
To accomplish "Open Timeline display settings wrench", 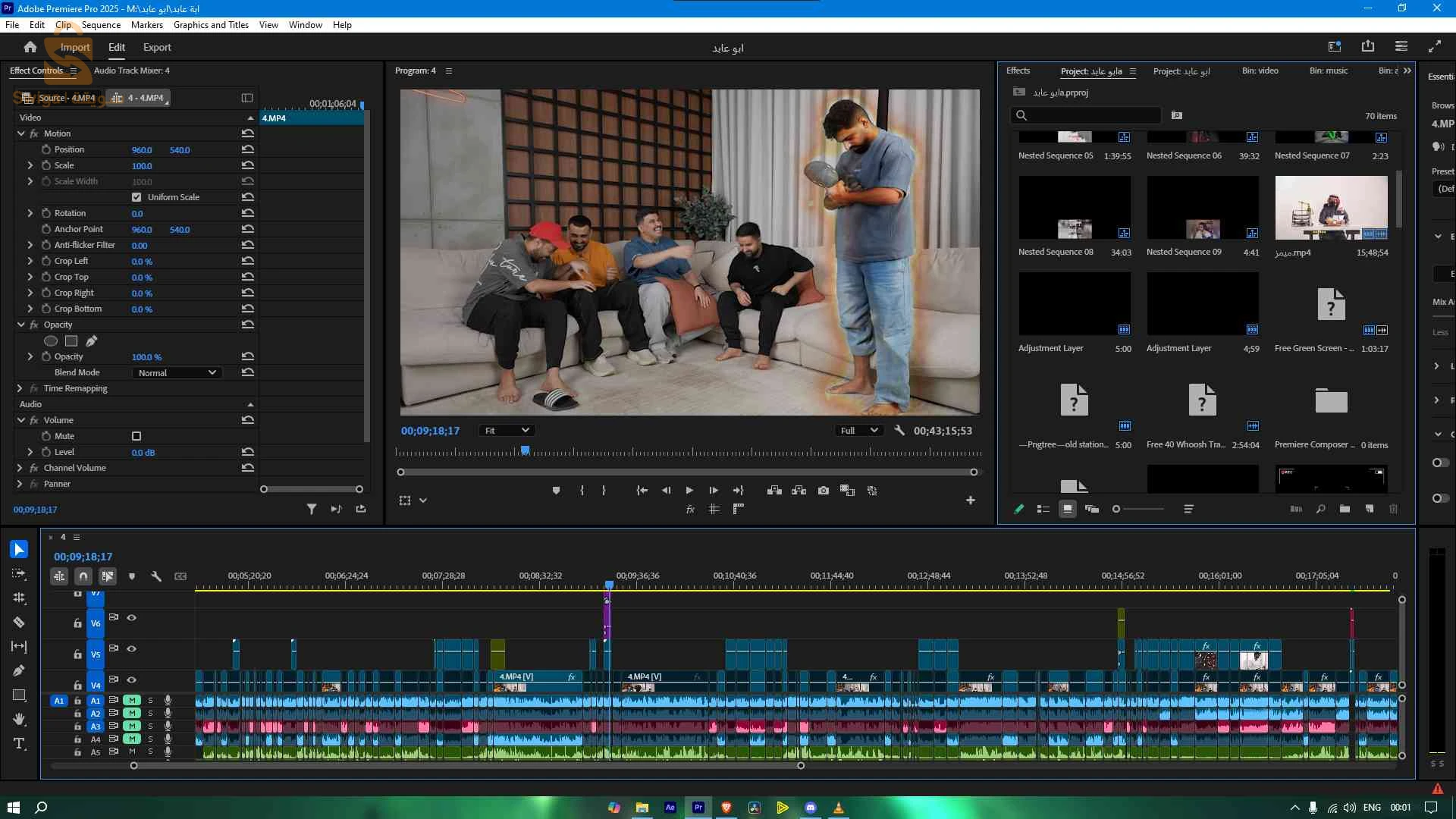I will pos(156,576).
